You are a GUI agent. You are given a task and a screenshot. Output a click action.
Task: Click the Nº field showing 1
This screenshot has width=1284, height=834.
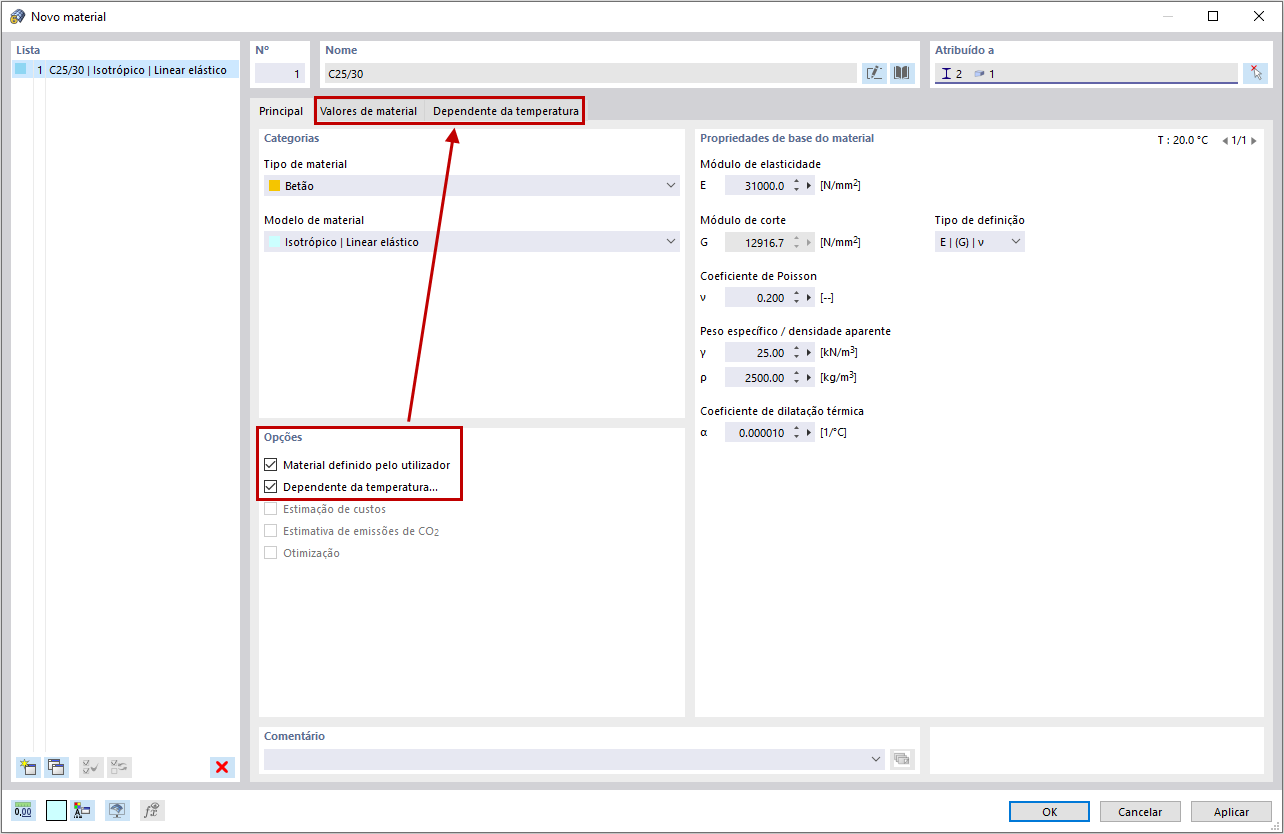pos(279,73)
